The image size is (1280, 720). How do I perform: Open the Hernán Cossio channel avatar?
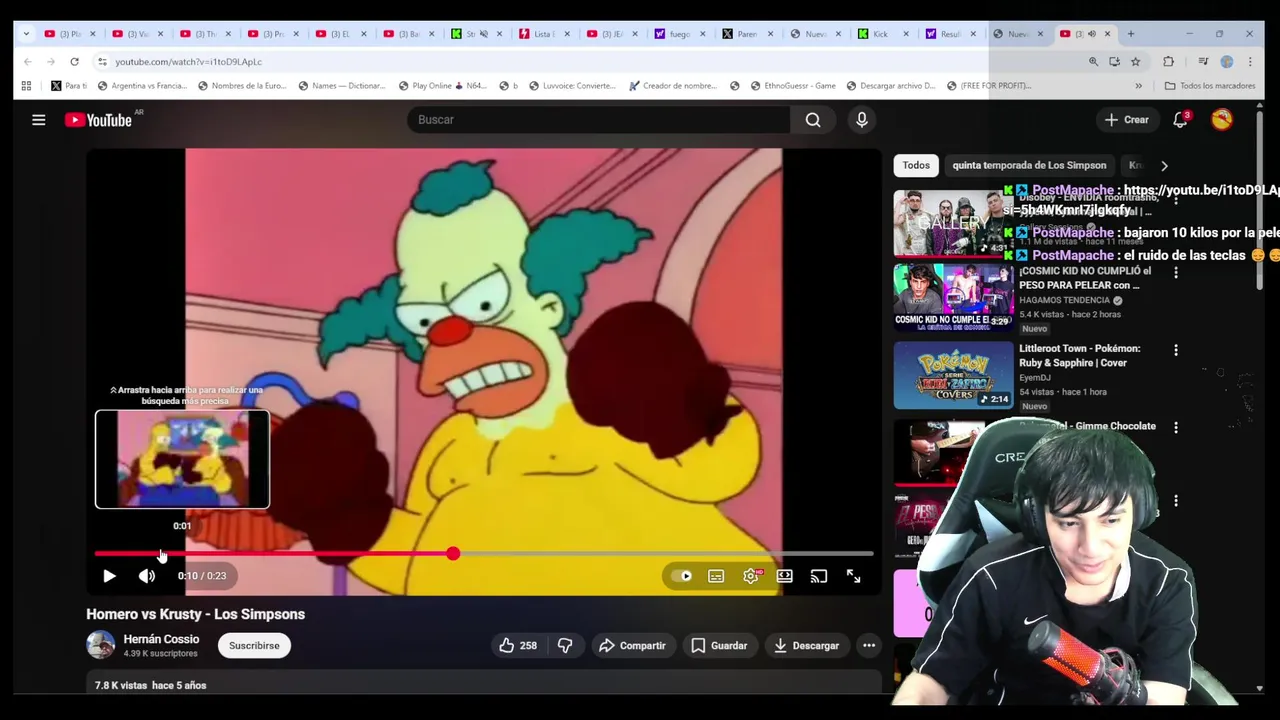pyautogui.click(x=100, y=646)
